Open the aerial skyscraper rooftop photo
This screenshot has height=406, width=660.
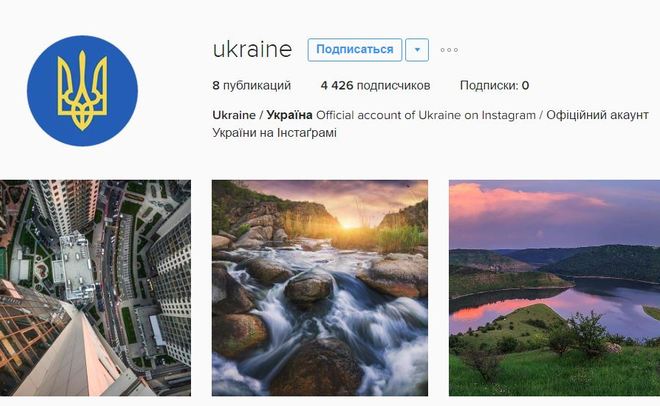[x=95, y=288]
